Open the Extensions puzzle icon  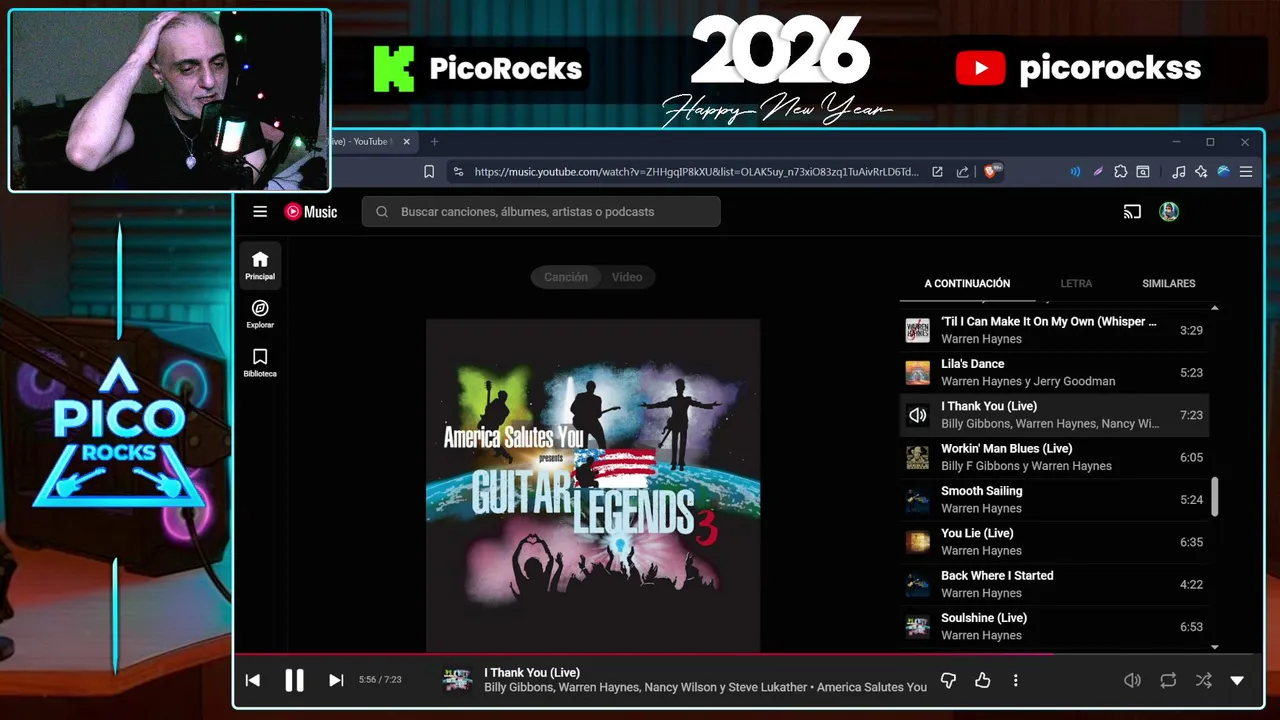pyautogui.click(x=1121, y=172)
